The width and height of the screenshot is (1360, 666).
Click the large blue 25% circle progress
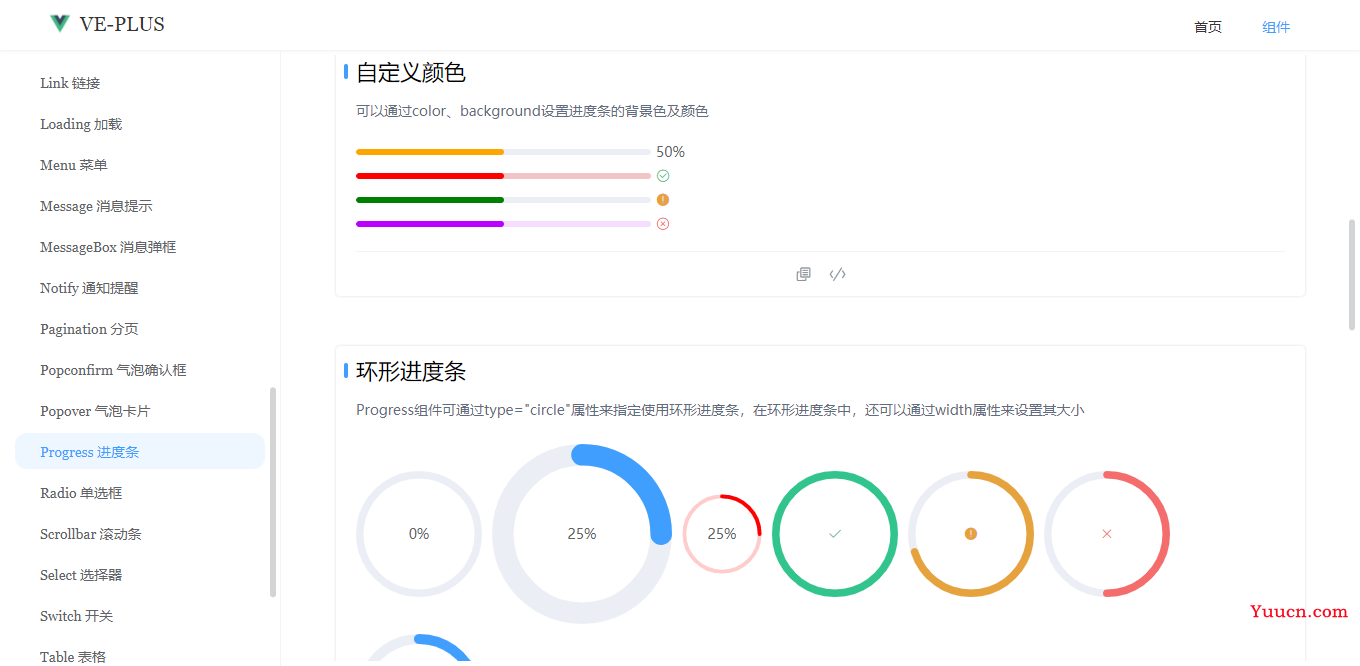point(582,534)
